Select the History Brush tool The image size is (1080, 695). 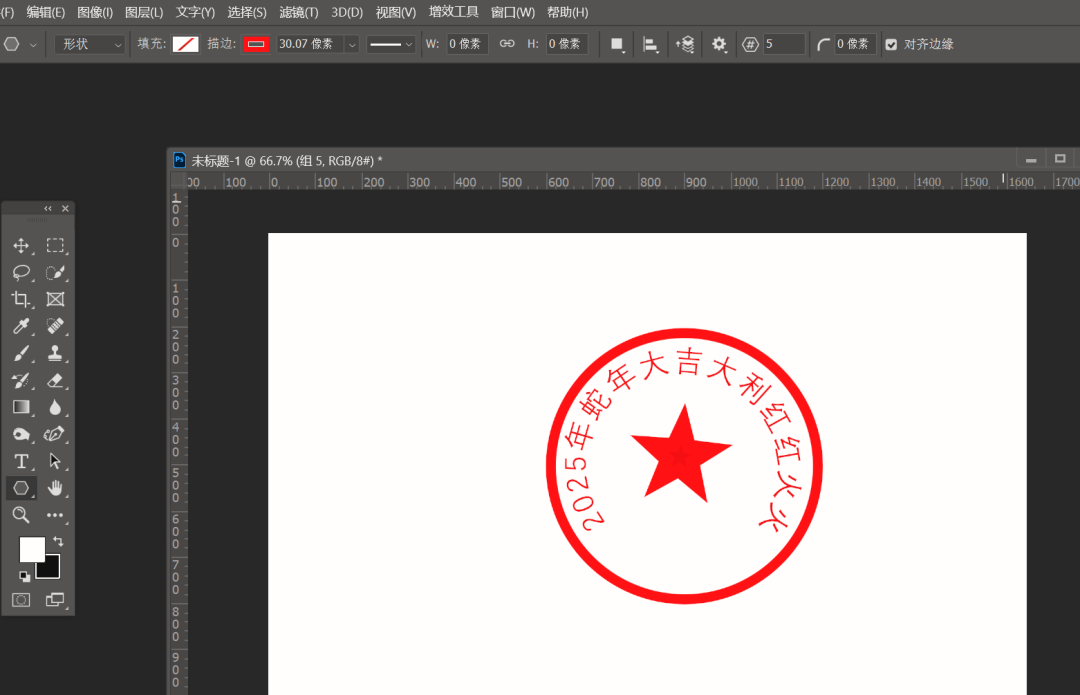click(x=21, y=380)
